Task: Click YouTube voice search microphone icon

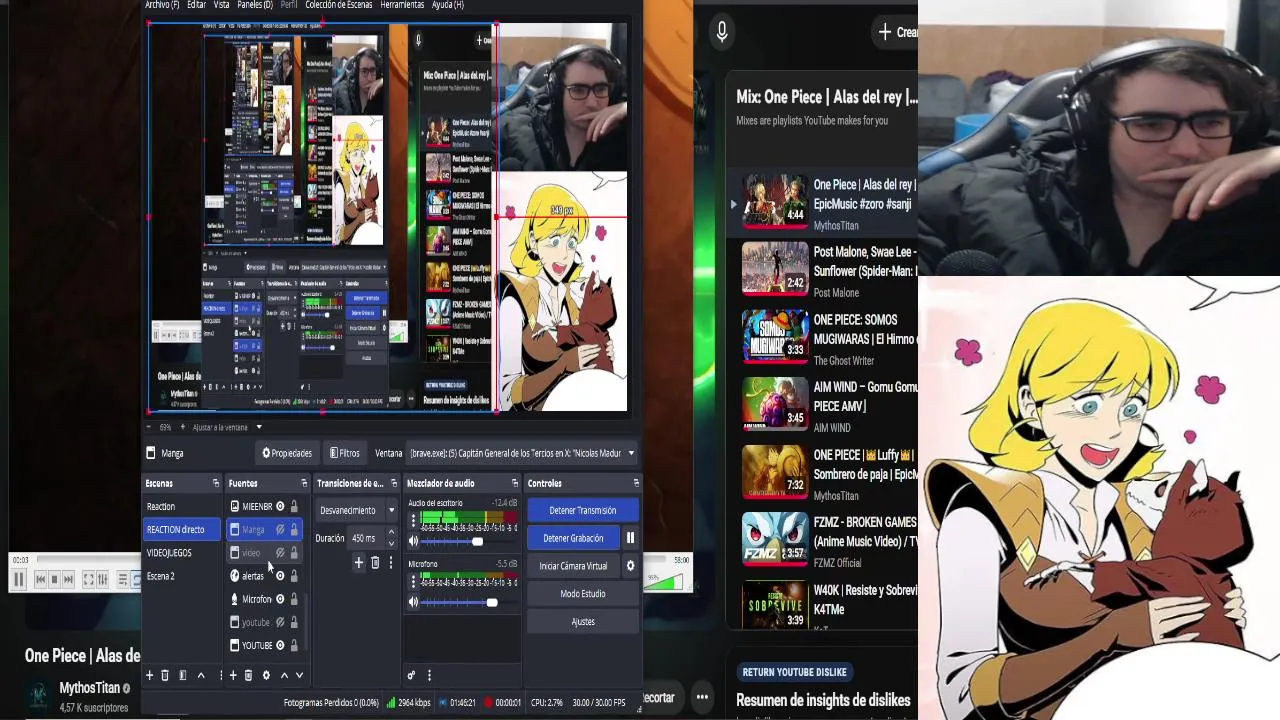Action: [722, 32]
